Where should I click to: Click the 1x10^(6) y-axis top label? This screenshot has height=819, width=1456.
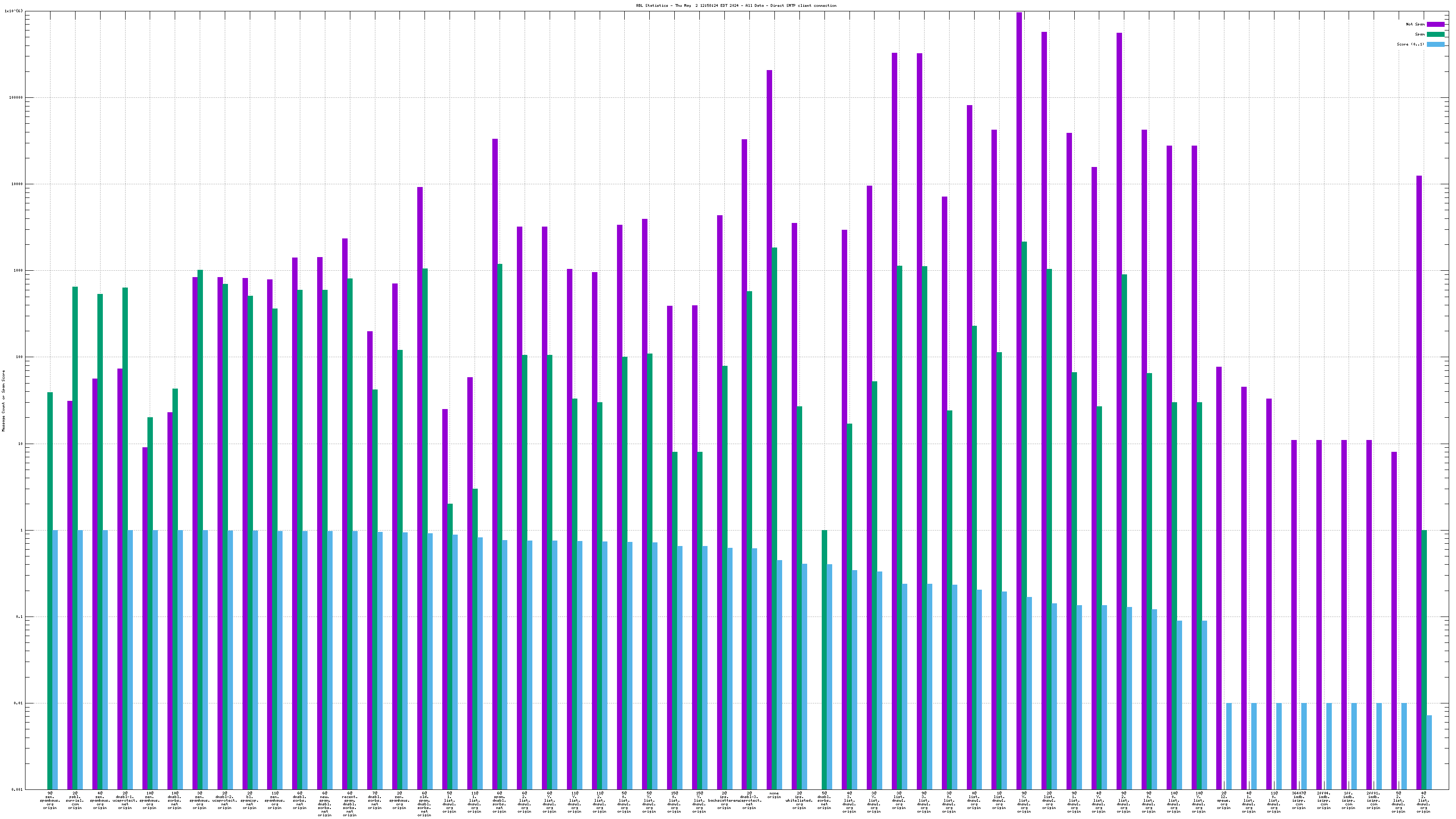(14, 11)
